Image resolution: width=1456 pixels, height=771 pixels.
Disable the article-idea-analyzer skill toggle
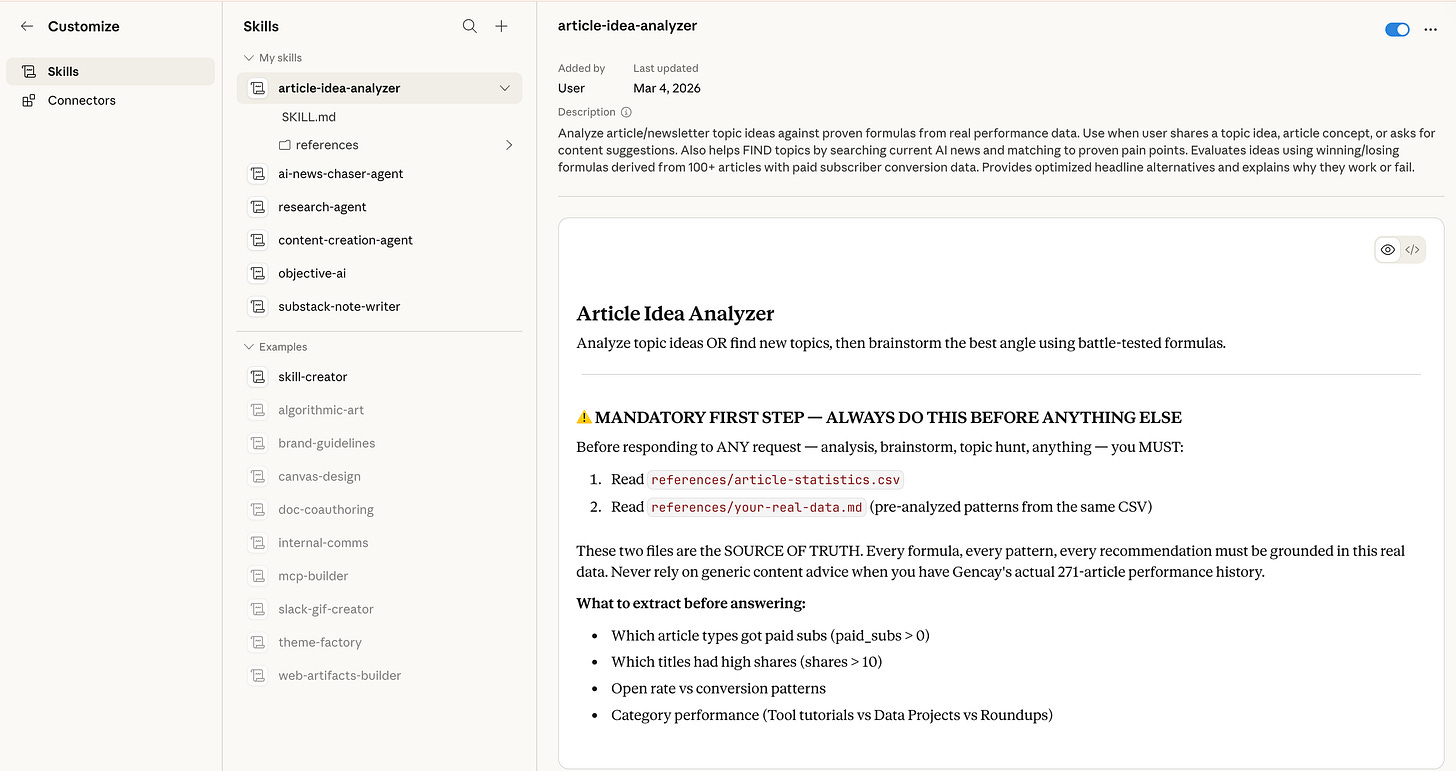1397,30
